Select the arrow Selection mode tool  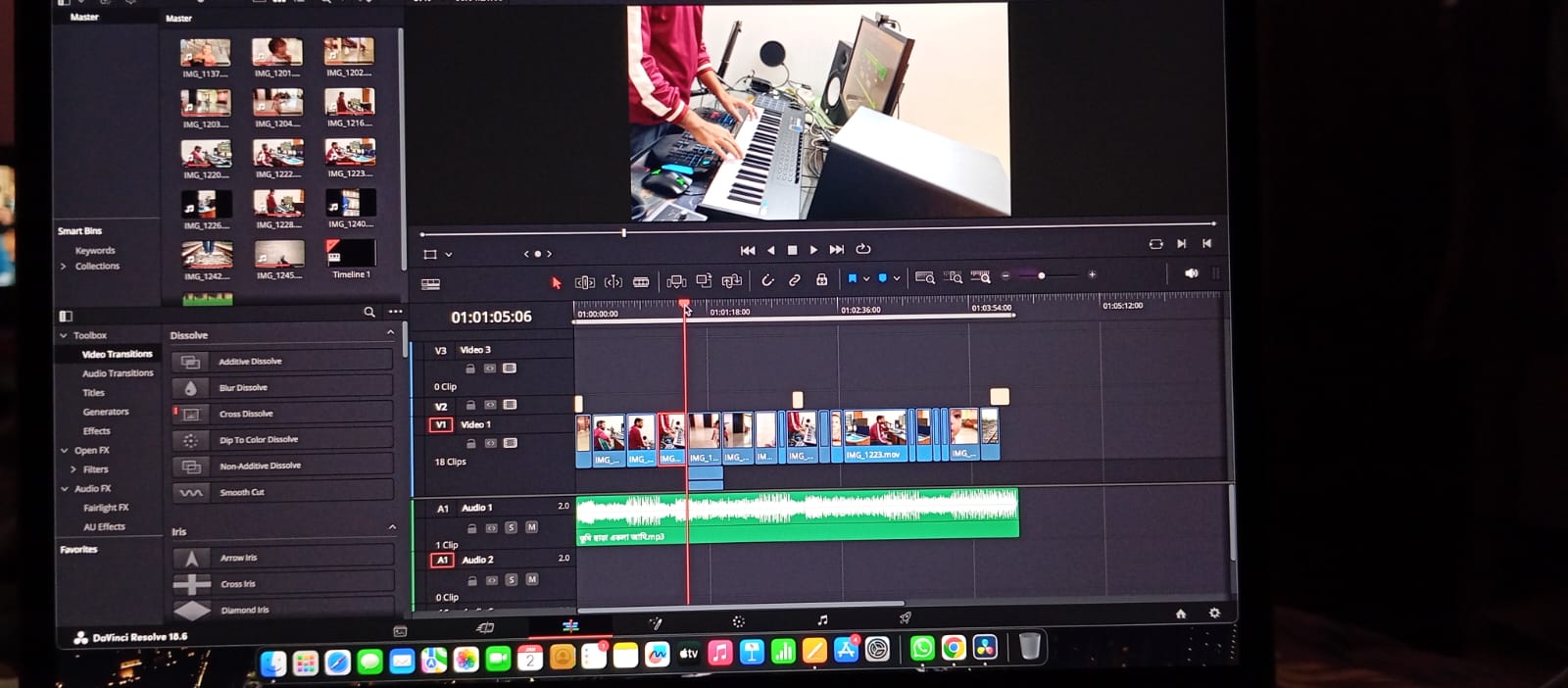pos(557,282)
